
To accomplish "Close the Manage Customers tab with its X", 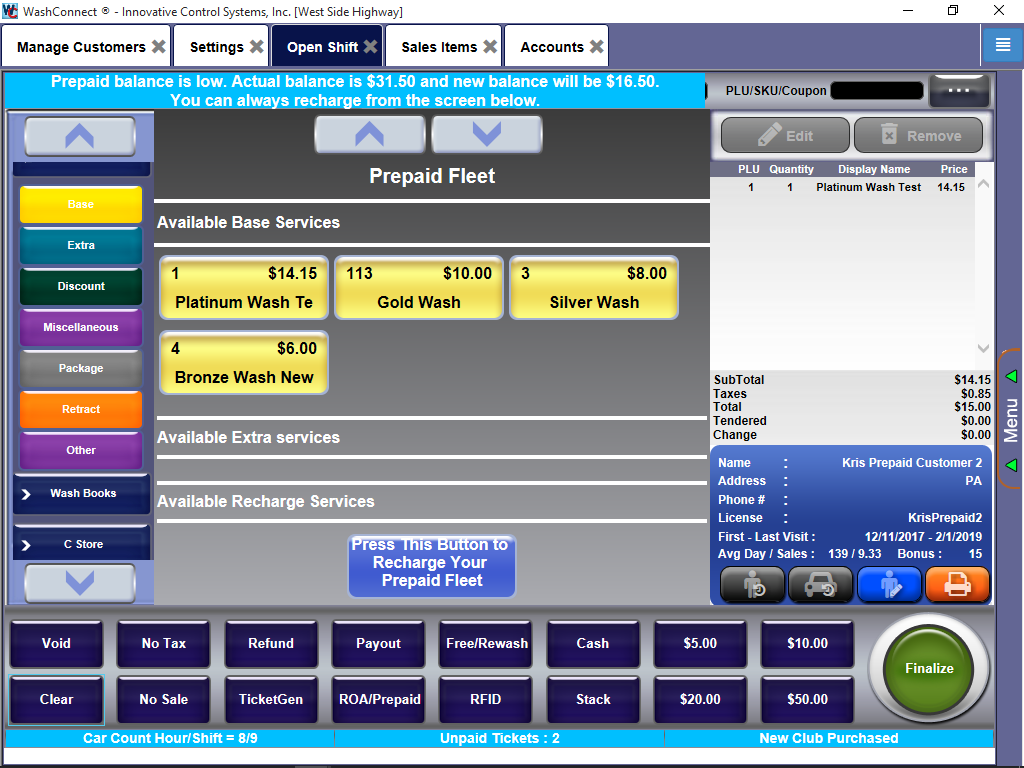I will pos(159,47).
